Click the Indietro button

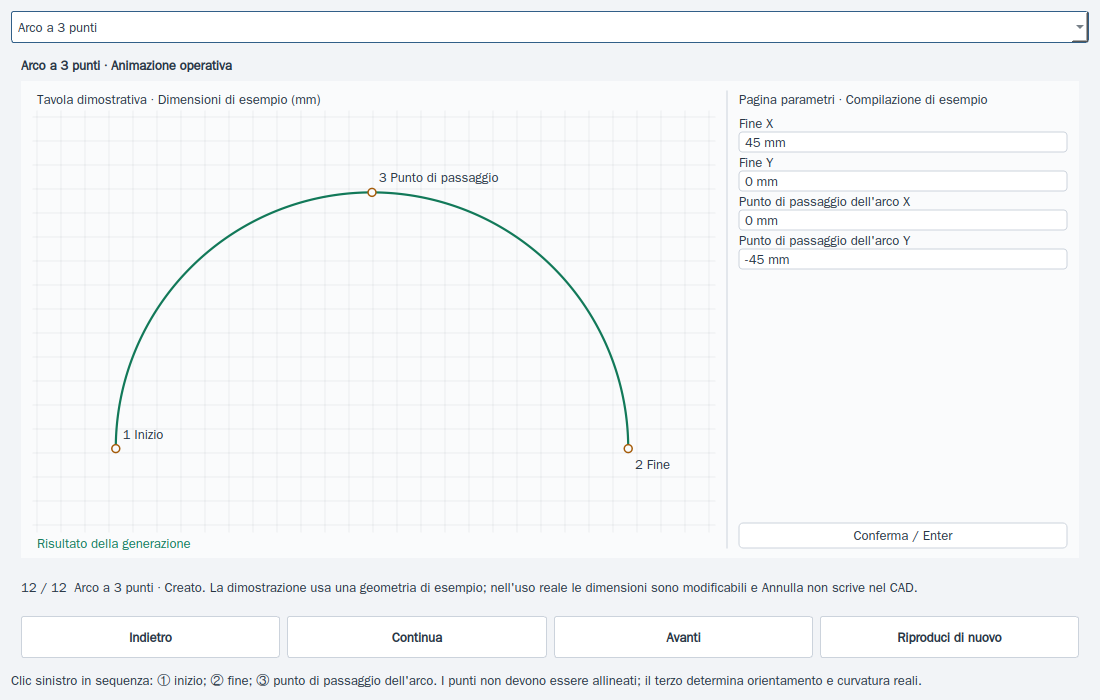(x=150, y=637)
